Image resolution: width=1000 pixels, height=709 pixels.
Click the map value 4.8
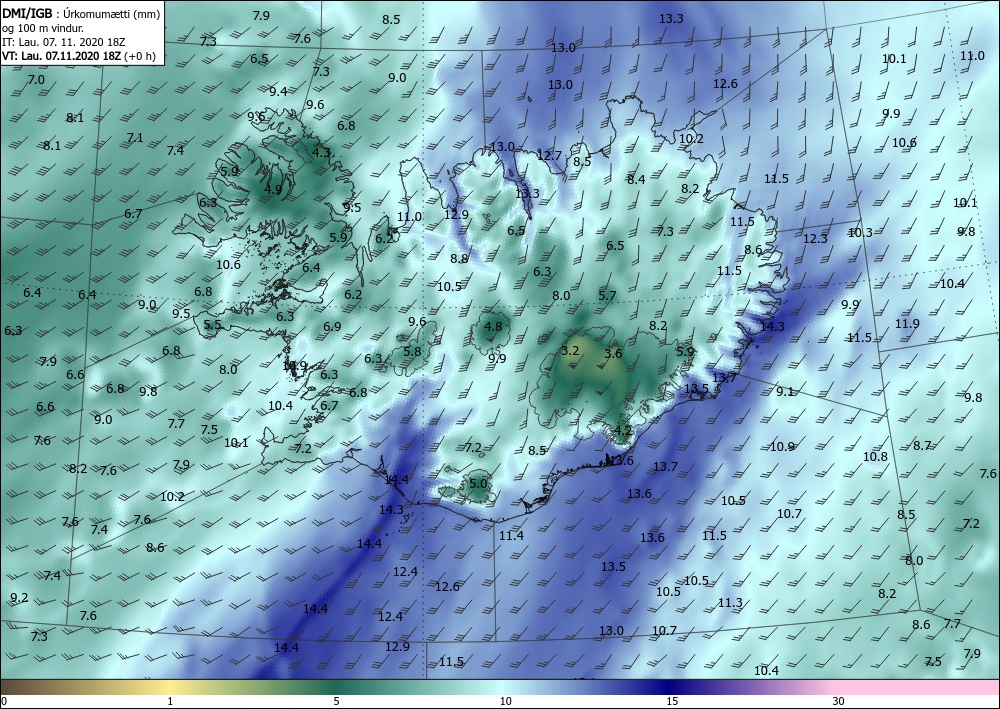(493, 326)
